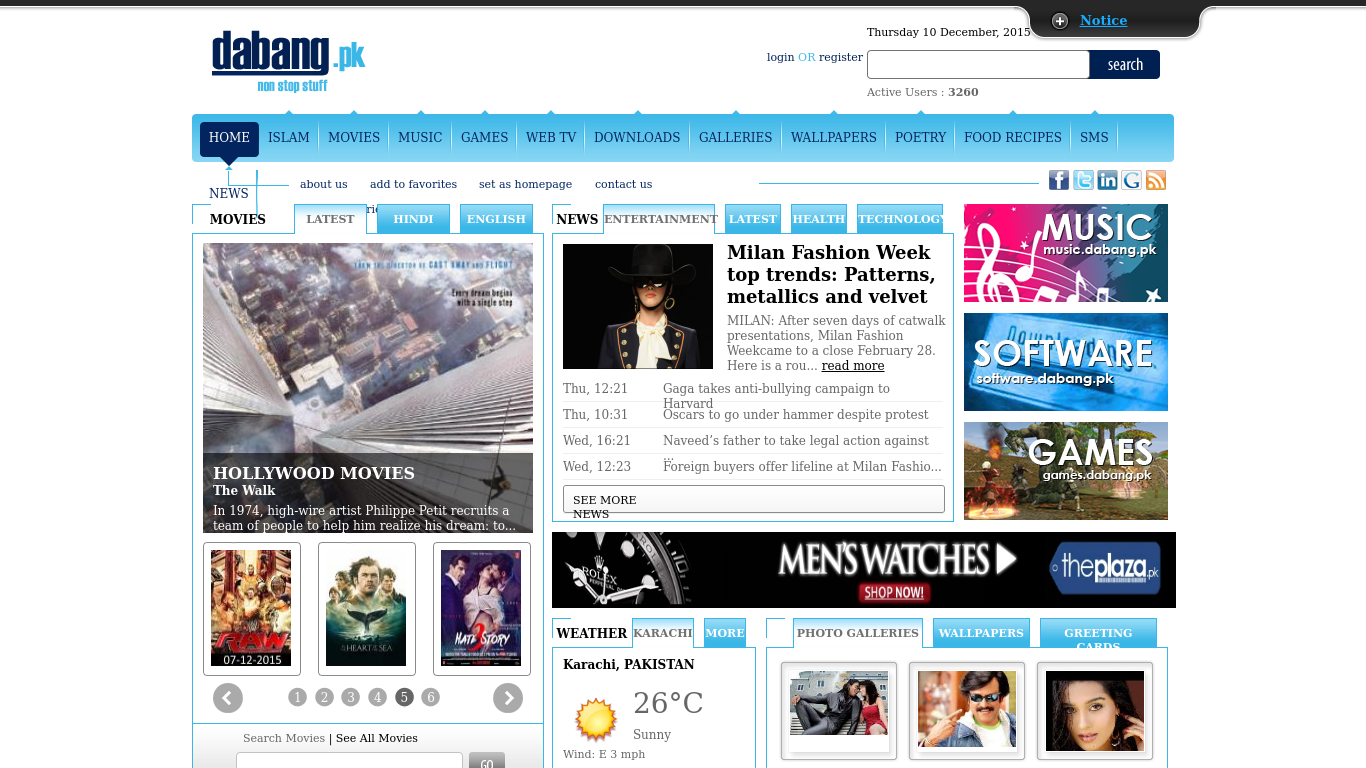Viewport: 1366px width, 768px height.
Task: Switch to the TECHNOLOGY news tab
Action: tap(900, 219)
